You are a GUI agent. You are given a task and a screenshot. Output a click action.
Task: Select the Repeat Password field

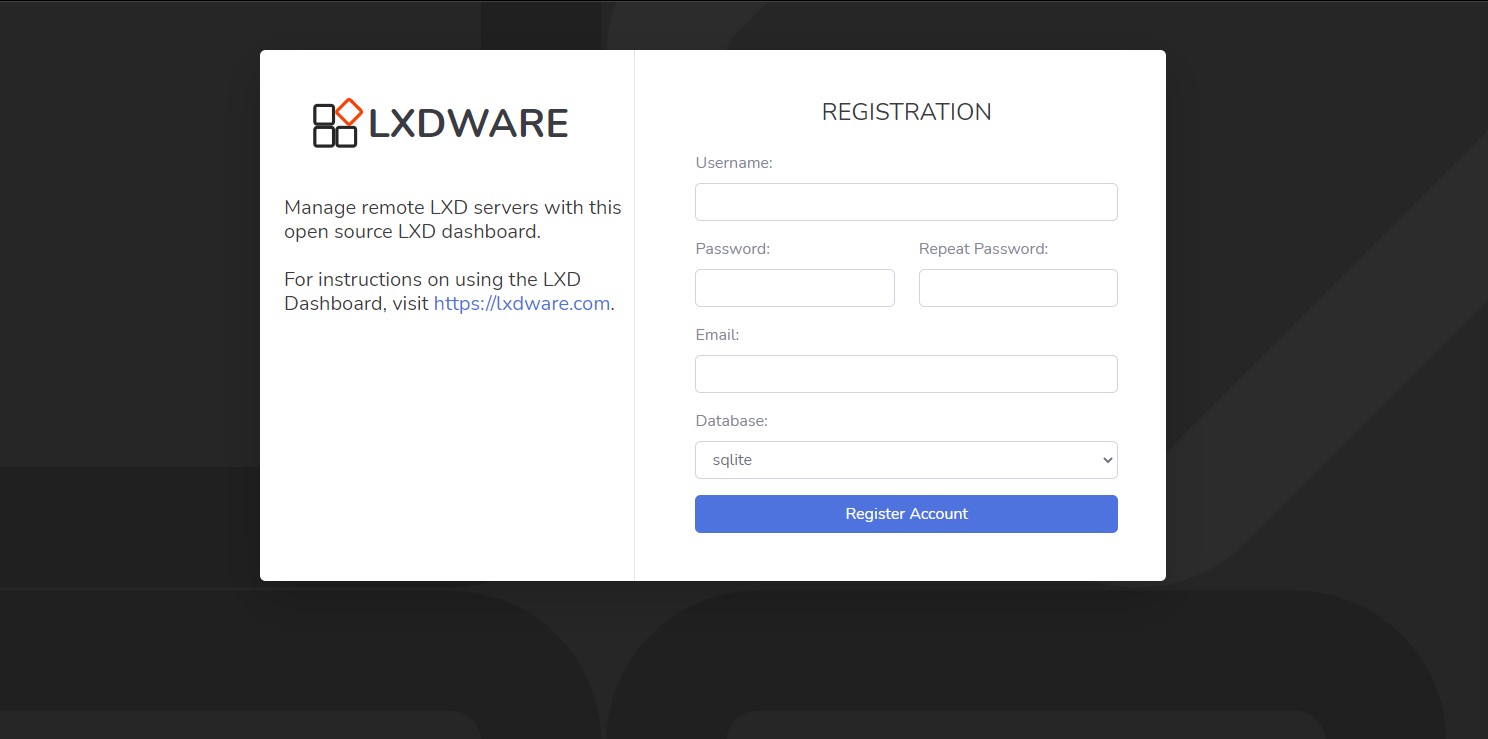[x=1017, y=288]
